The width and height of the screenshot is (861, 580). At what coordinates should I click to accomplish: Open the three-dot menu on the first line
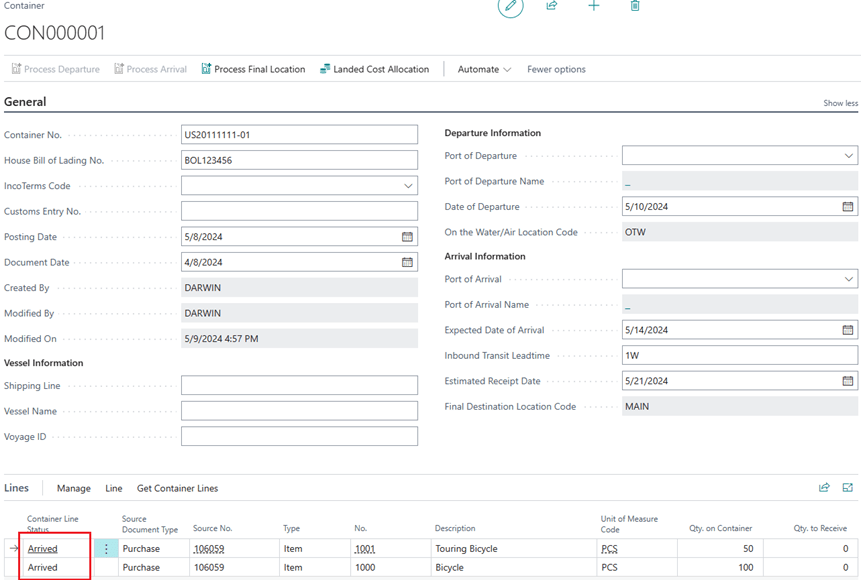coord(106,549)
